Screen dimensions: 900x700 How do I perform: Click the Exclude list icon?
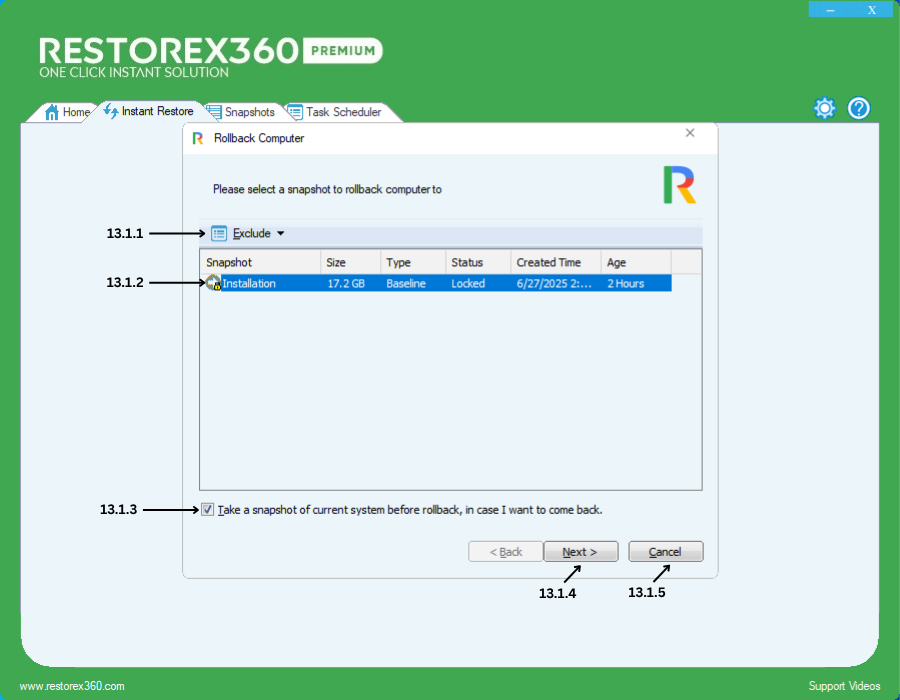(219, 233)
